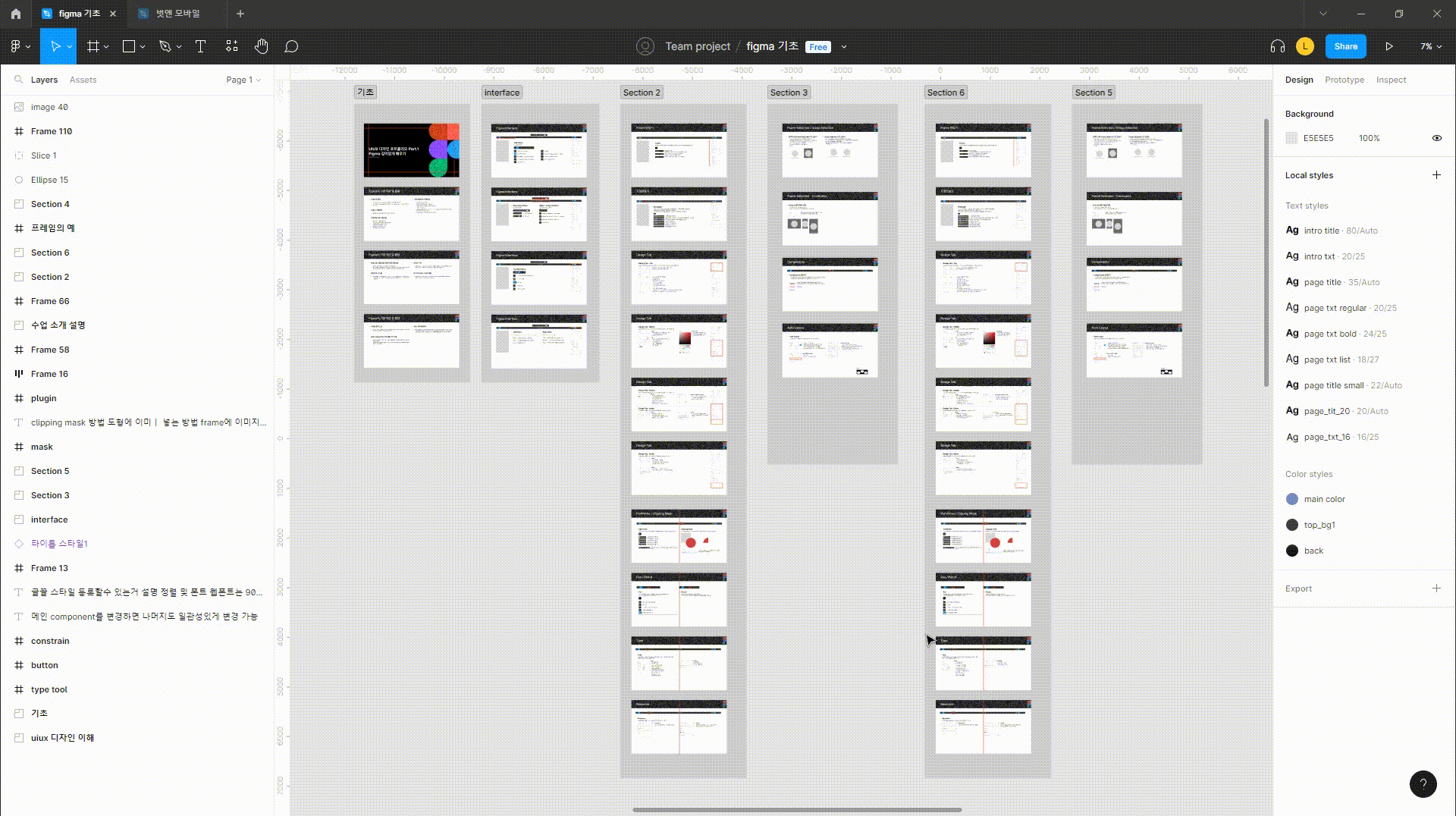The image size is (1456, 816).
Task: Edit the background hex value E5E5E5
Action: 1318,138
